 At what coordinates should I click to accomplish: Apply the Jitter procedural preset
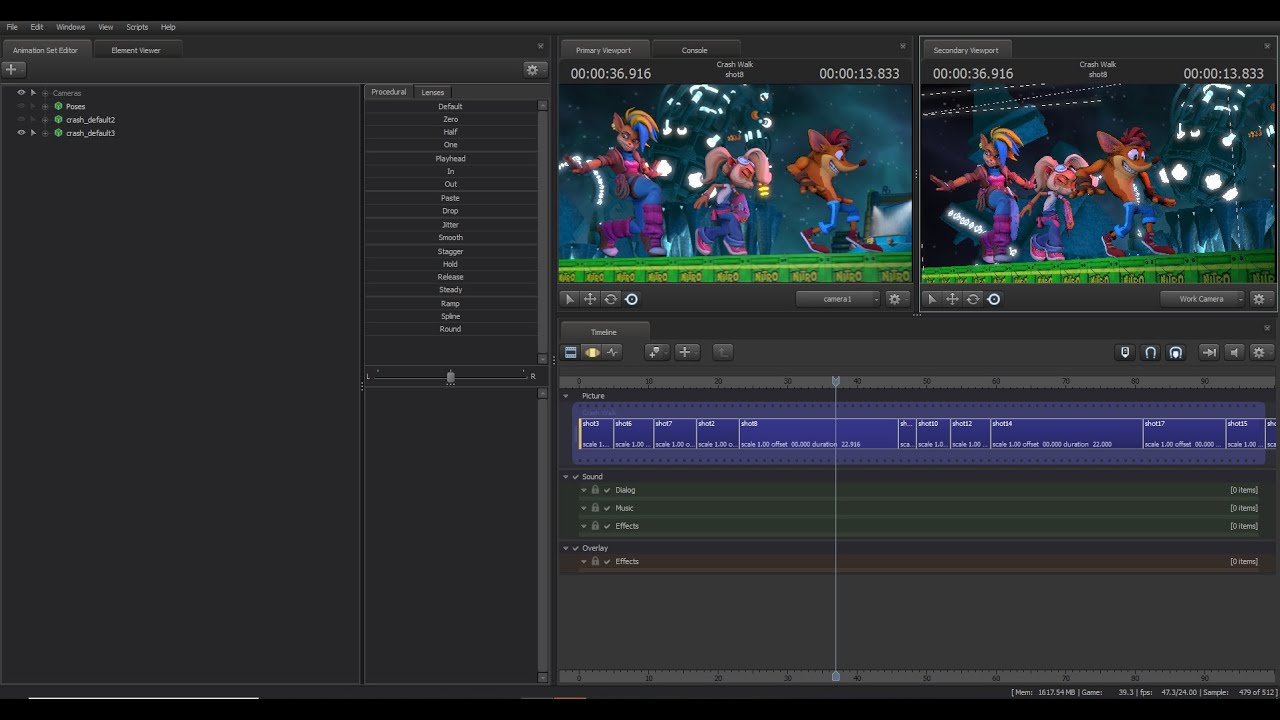[450, 225]
